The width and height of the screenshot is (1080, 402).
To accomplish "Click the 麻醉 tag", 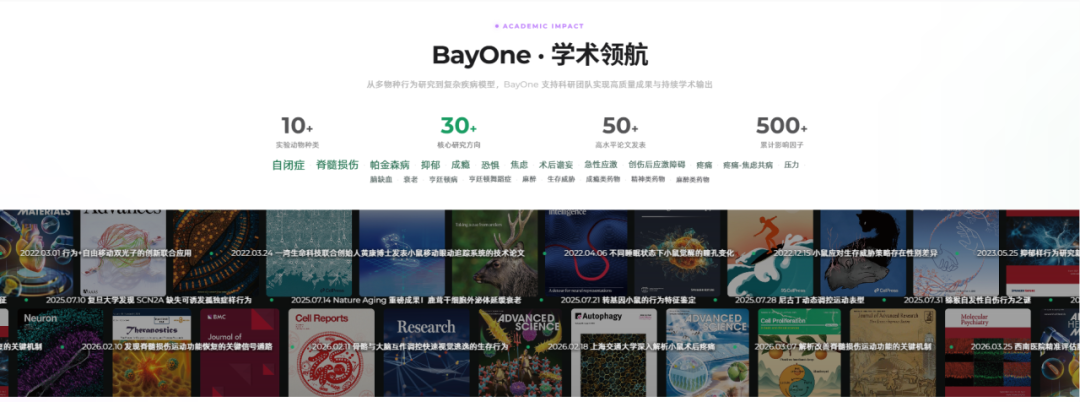I will [529, 180].
